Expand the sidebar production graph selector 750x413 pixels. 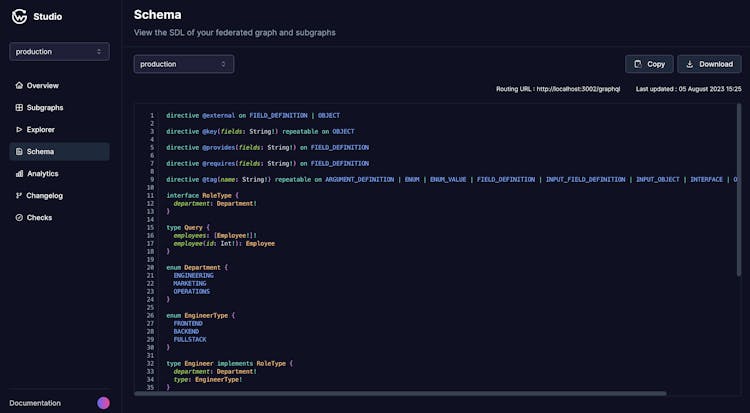pyautogui.click(x=59, y=51)
